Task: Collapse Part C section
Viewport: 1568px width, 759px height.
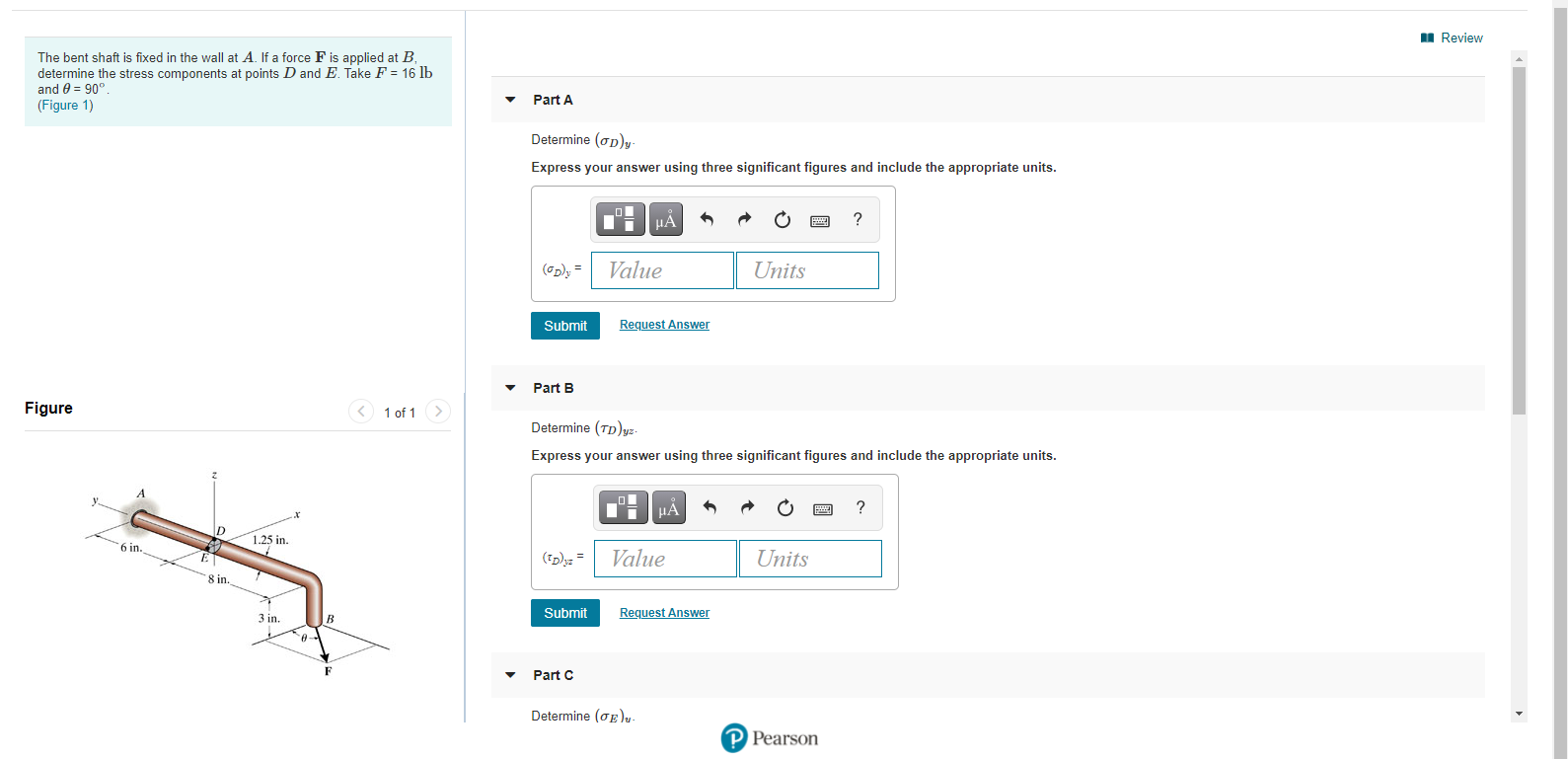Action: pyautogui.click(x=510, y=675)
